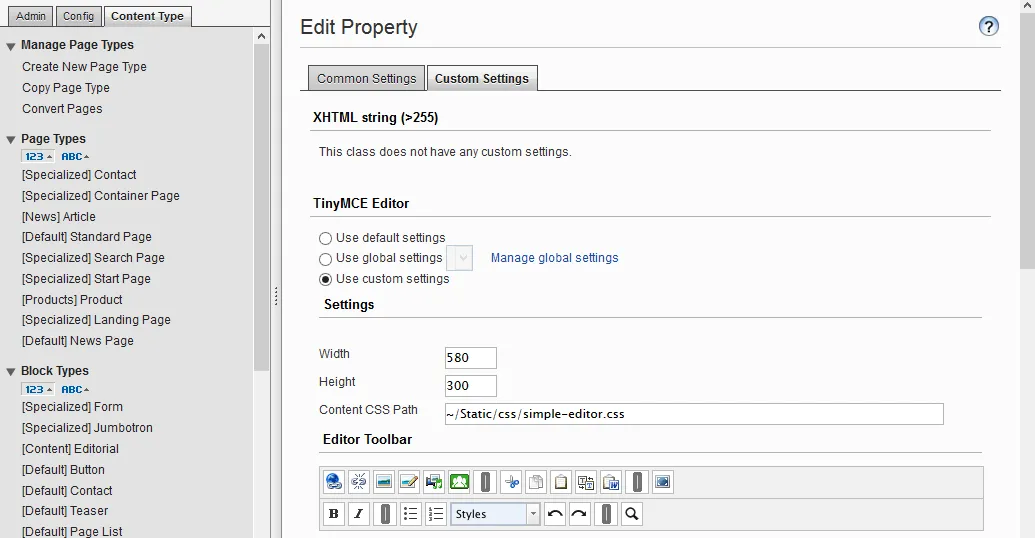Select the separator before the cut scissors
1035x538 pixels.
(485, 482)
